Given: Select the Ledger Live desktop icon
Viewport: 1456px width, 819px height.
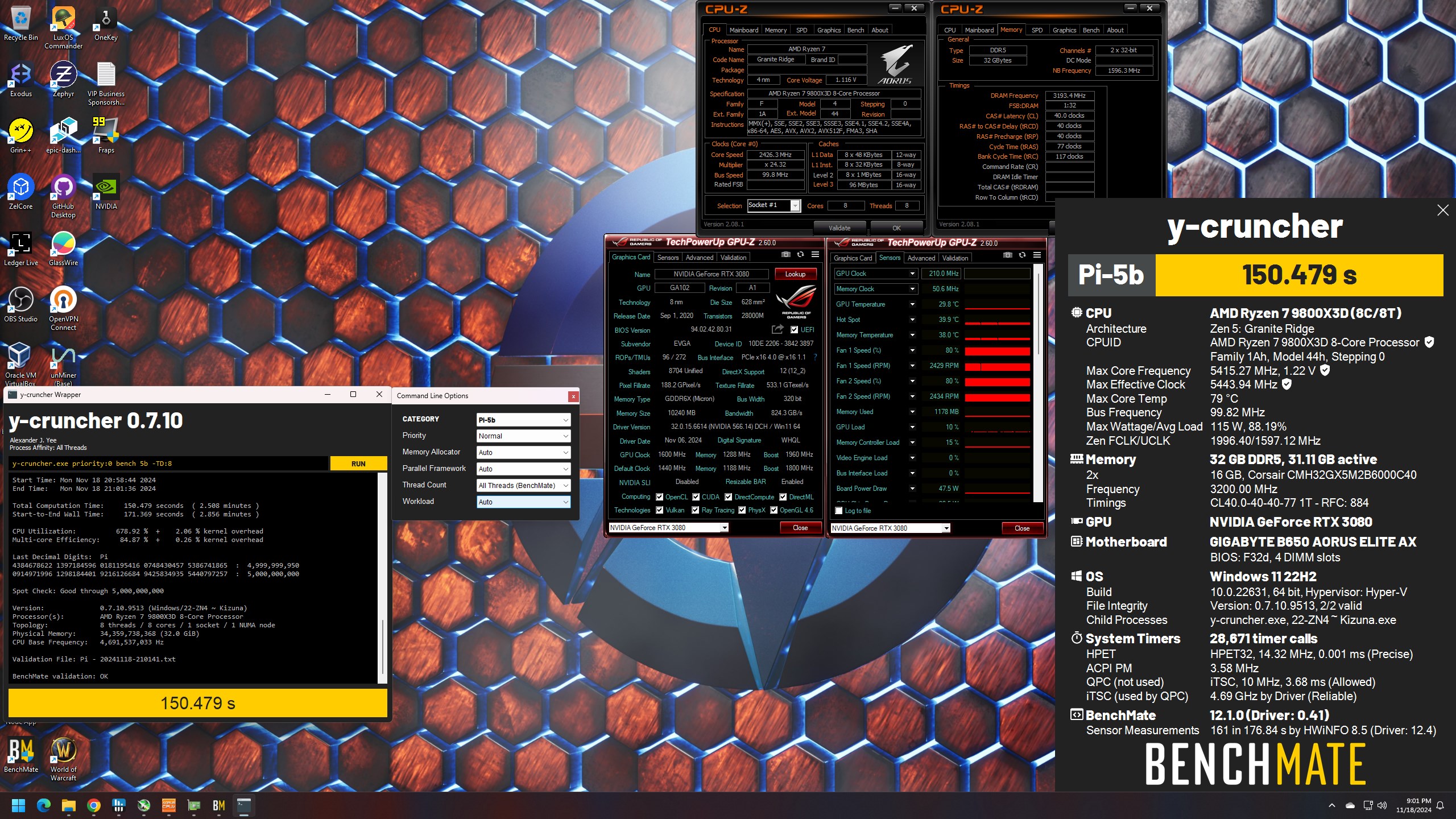Looking at the screenshot, I should [21, 249].
